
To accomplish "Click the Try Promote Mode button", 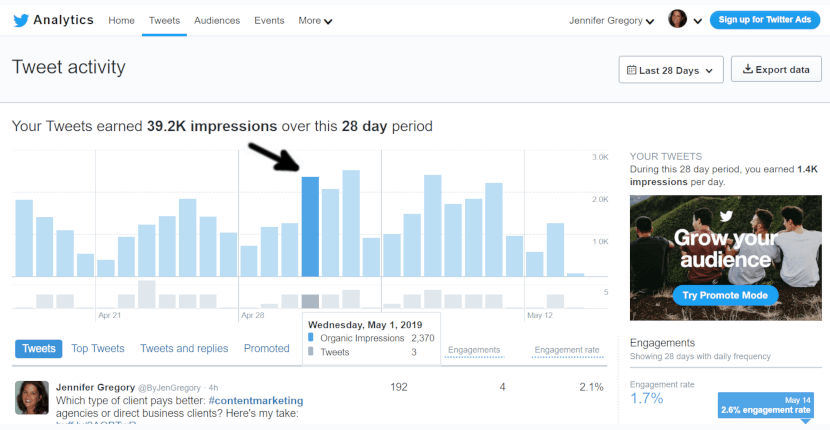I will point(725,295).
